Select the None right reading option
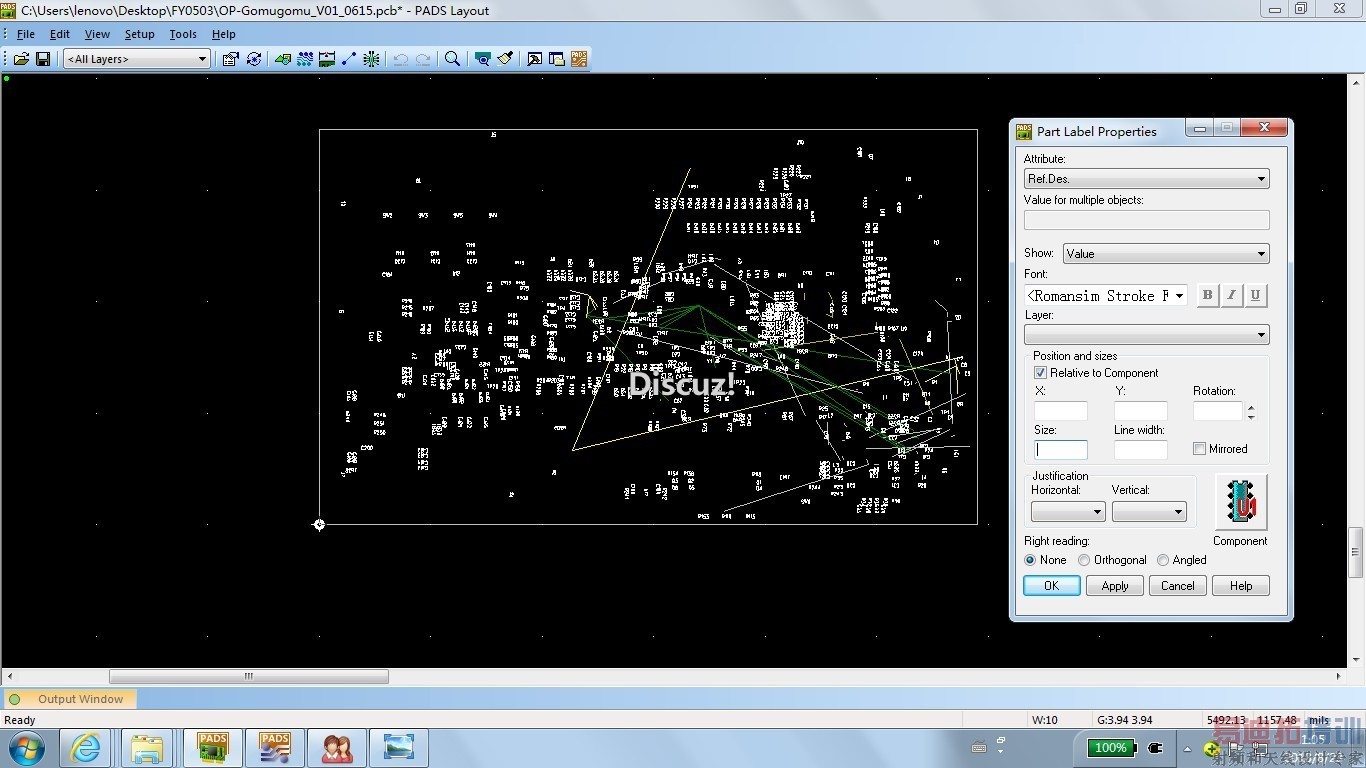This screenshot has height=768, width=1366. pyautogui.click(x=1030, y=560)
